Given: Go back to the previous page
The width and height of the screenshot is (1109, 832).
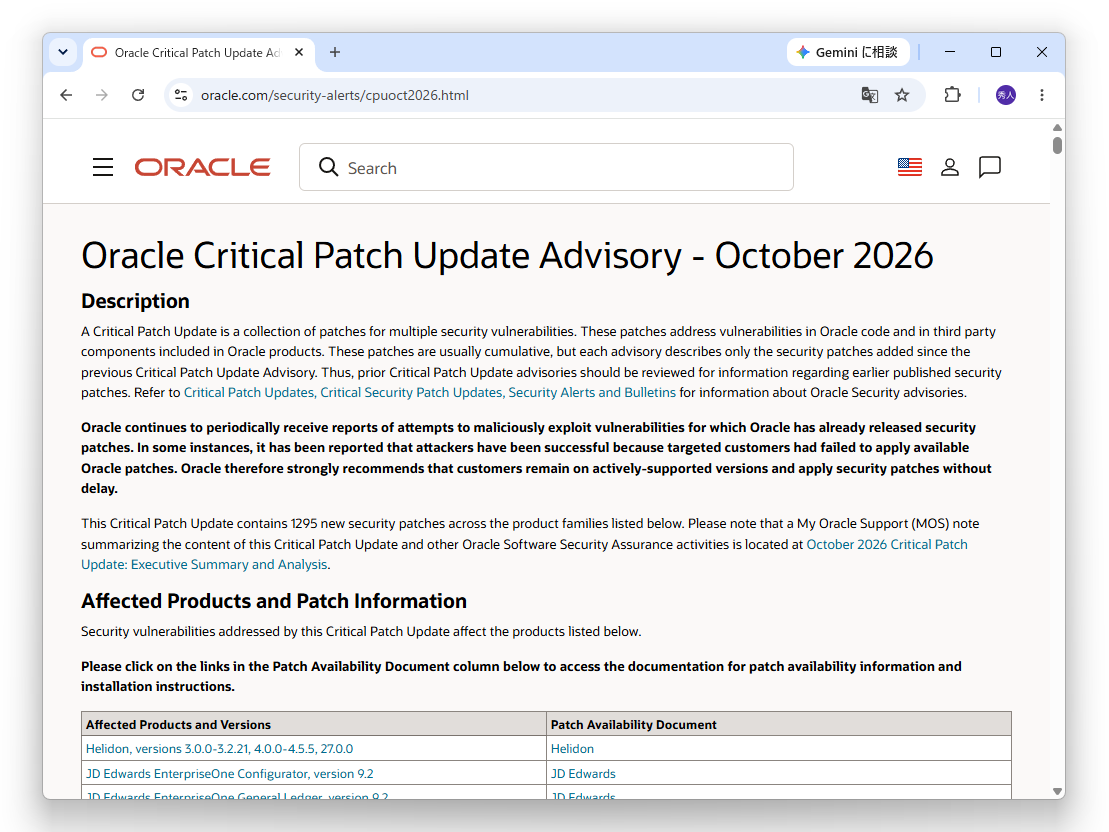Looking at the screenshot, I should [x=66, y=95].
